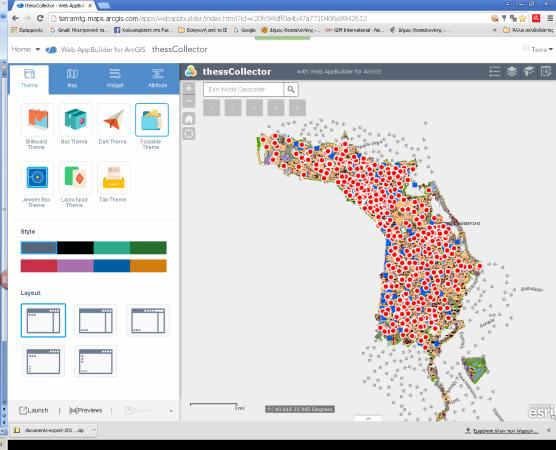Bookmark this page with star icon
This screenshot has width=556, height=450.
coord(522,18)
